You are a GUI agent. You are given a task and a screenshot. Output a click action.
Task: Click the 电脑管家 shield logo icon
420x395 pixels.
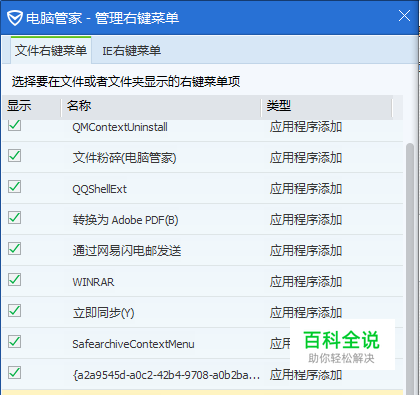point(14,17)
